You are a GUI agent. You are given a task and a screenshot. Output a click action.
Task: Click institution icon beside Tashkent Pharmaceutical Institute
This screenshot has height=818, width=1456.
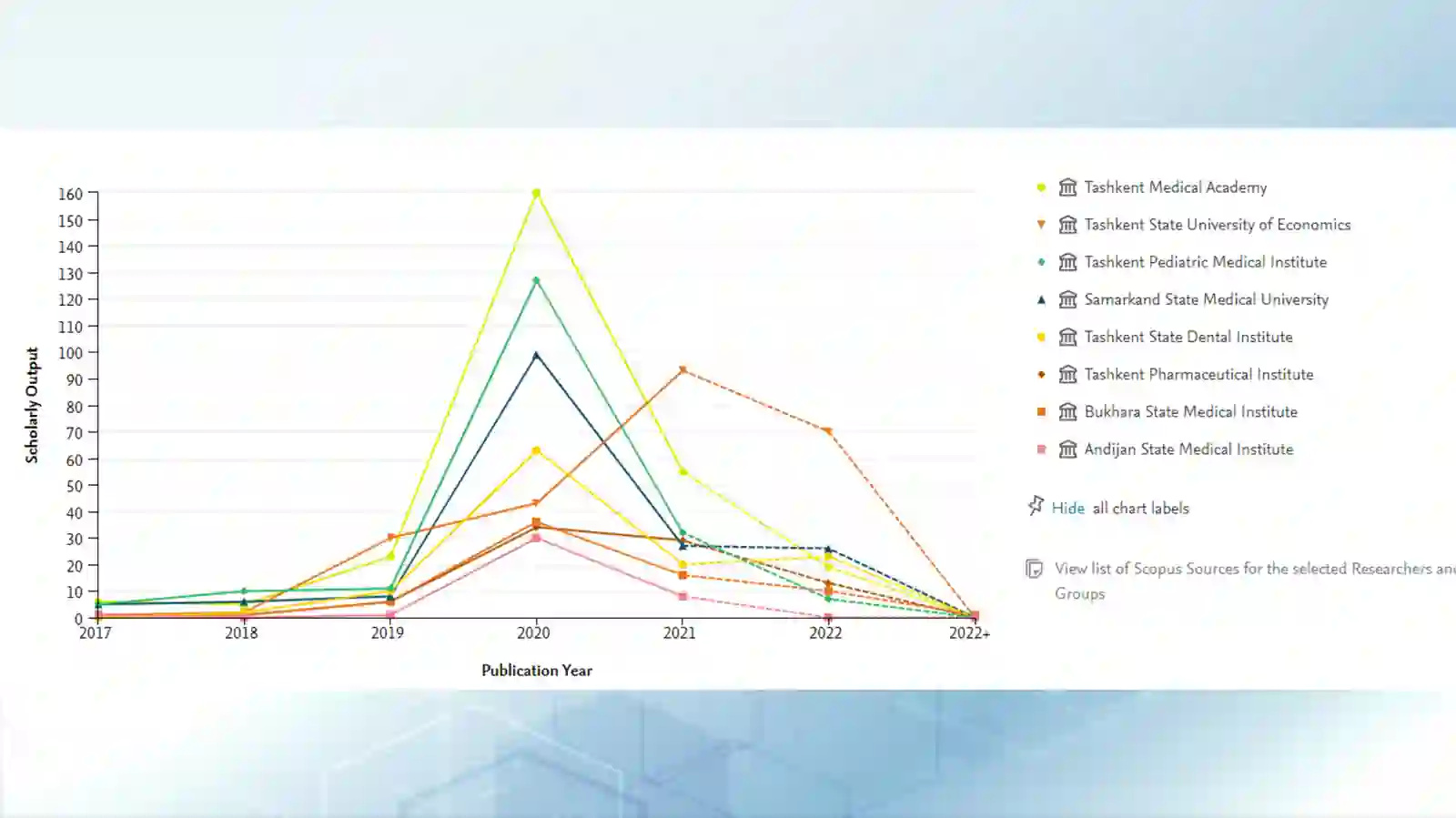pos(1067,374)
